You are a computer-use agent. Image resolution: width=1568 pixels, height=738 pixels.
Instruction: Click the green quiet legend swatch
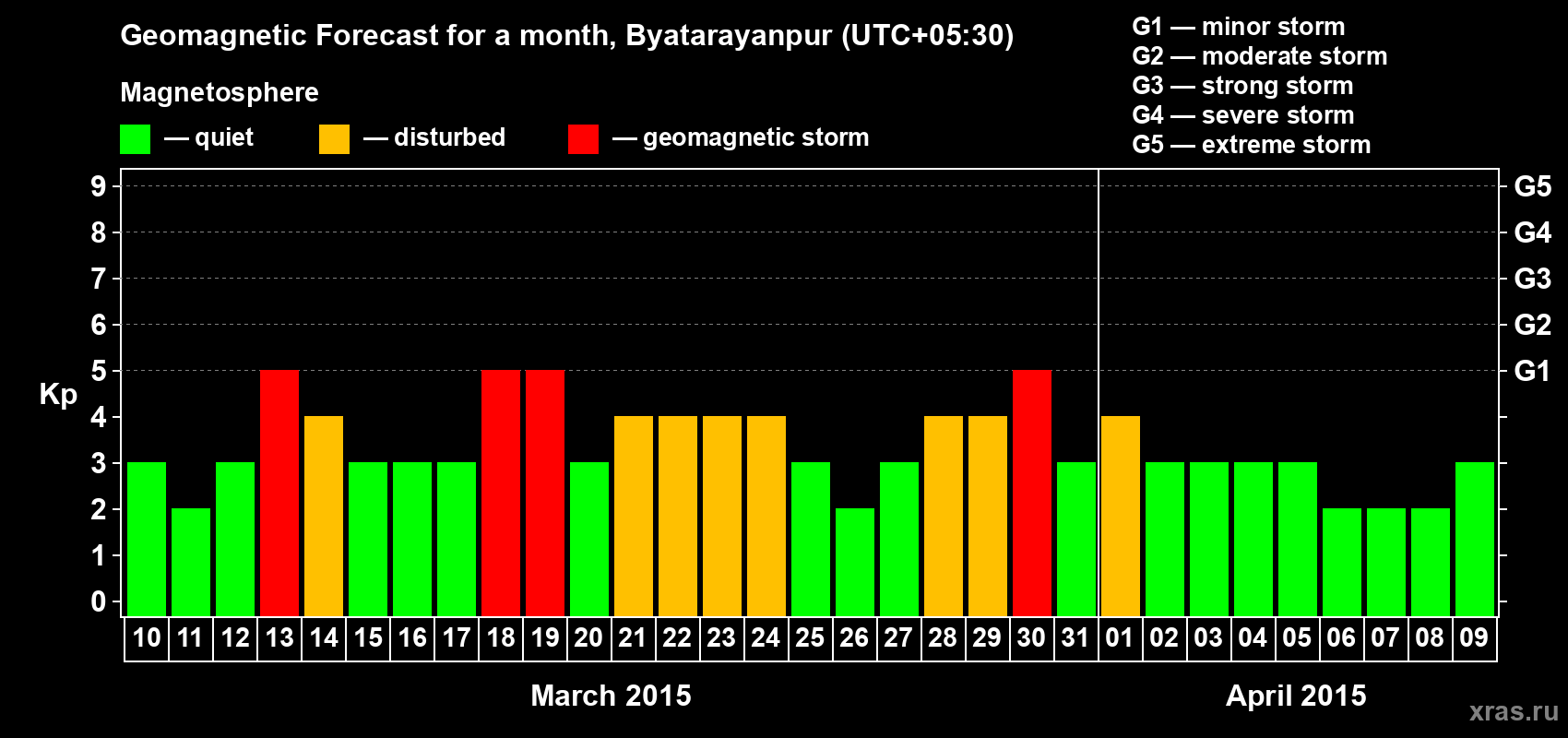136,139
